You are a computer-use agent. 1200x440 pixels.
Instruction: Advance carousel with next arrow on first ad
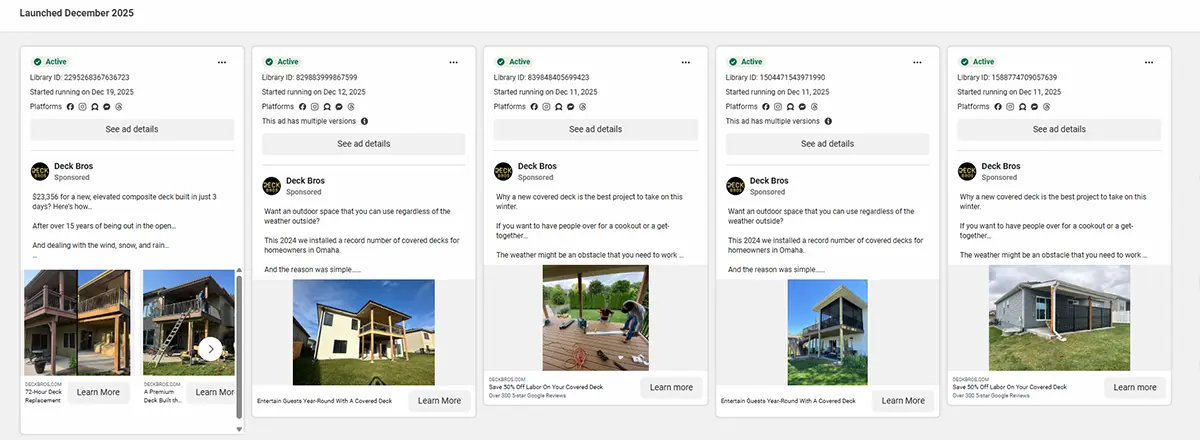[x=210, y=349]
